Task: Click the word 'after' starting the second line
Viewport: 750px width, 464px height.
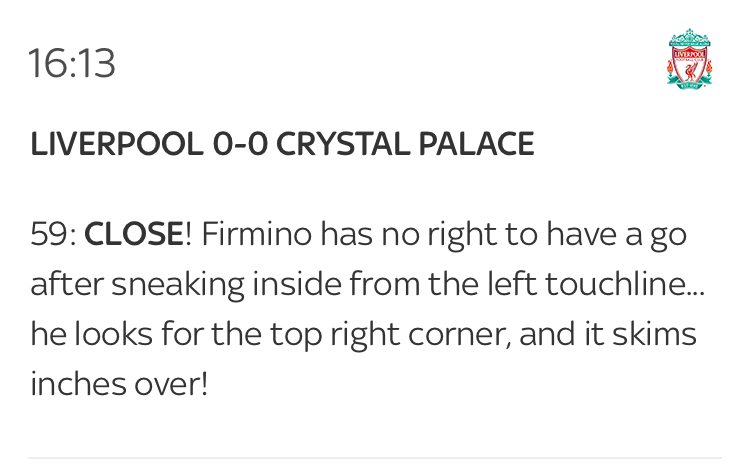Action: pyautogui.click(x=67, y=284)
